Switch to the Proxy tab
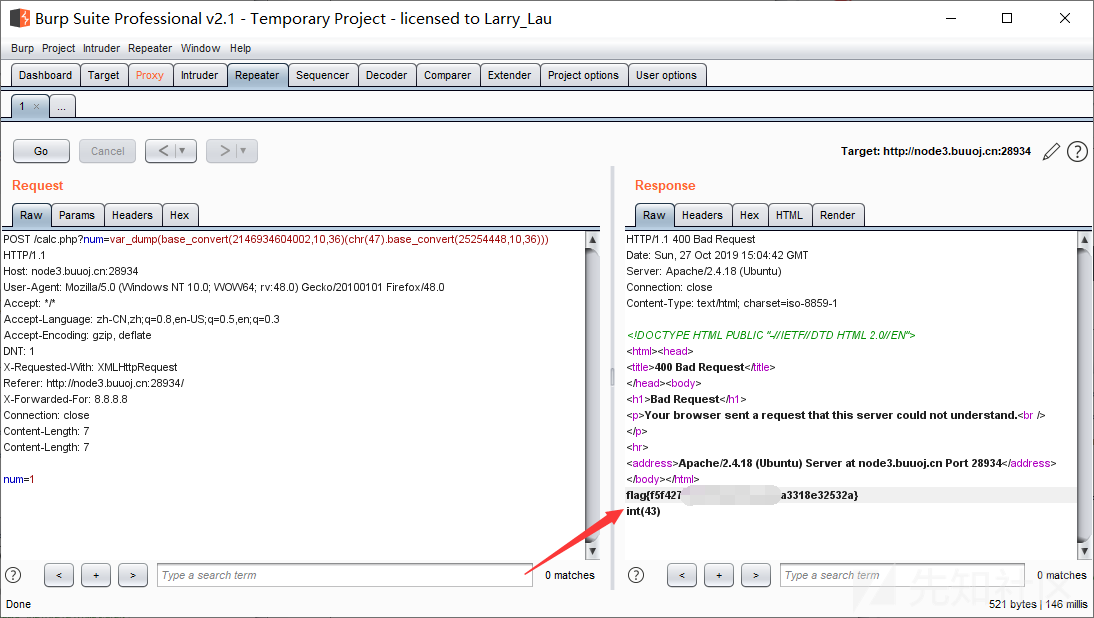1094x618 pixels. click(x=150, y=75)
